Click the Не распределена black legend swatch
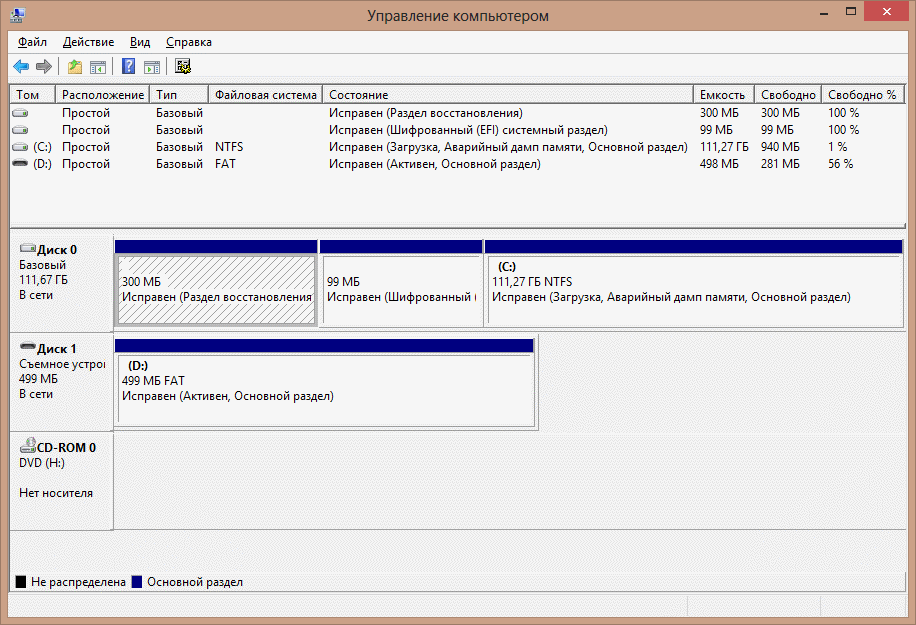 [x=20, y=582]
